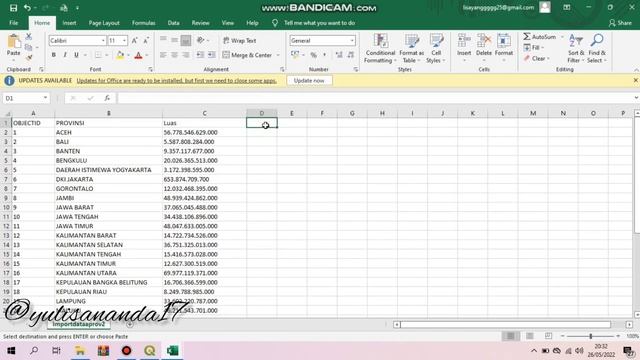Viewport: 640px width, 360px height.
Task: Open the General number format dropdown
Action: [352, 40]
